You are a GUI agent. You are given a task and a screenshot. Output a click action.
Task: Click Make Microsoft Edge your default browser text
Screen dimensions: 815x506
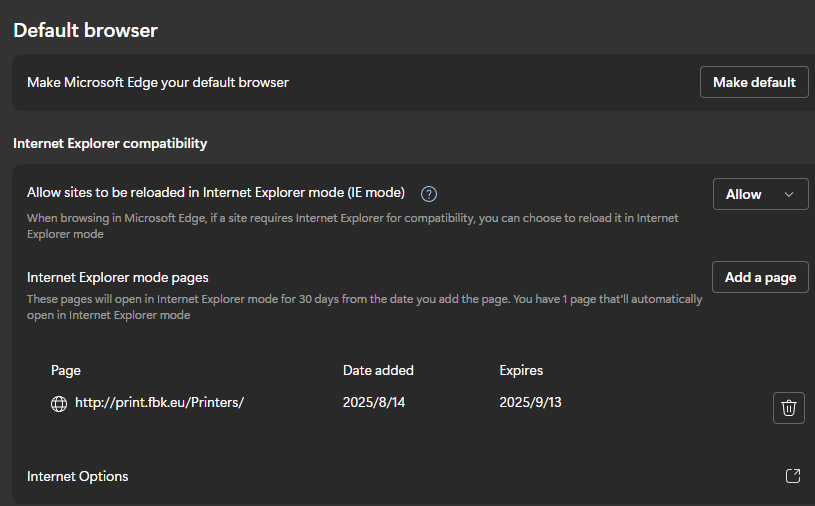coord(157,83)
